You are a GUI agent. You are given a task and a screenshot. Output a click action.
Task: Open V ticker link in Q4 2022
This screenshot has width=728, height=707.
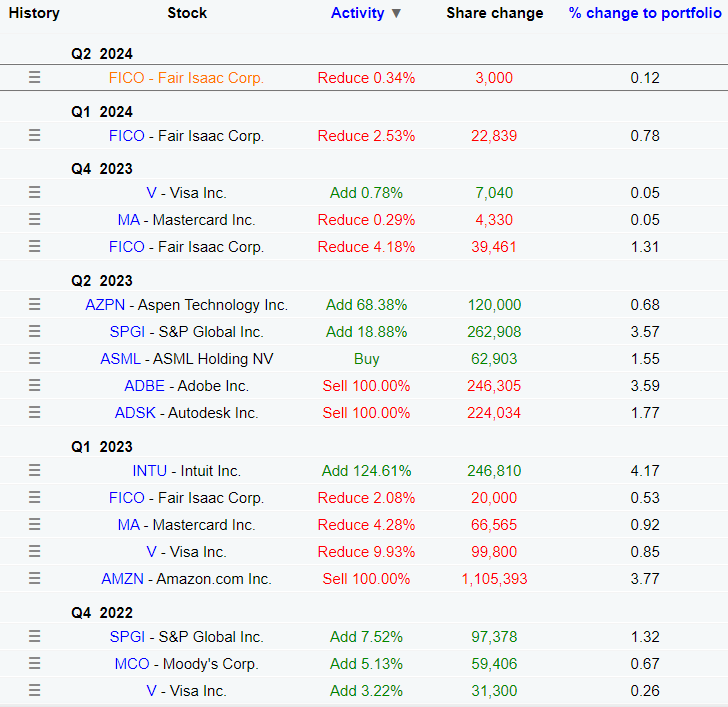click(151, 690)
